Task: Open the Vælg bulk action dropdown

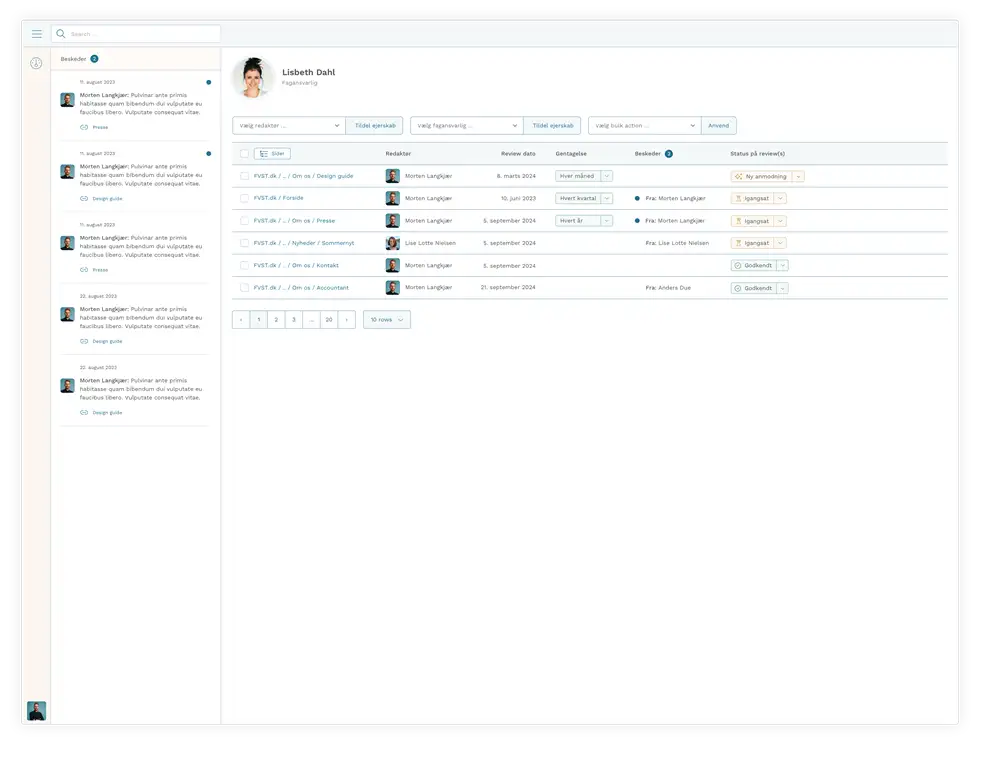Action: (x=645, y=126)
